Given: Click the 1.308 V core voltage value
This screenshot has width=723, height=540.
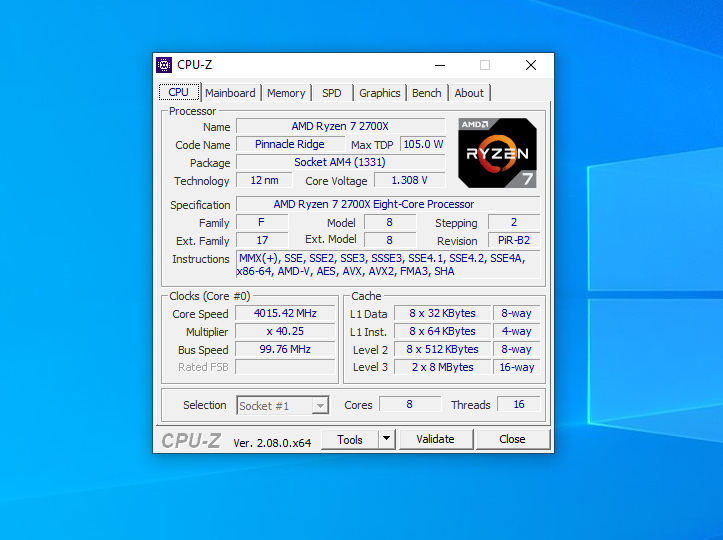Looking at the screenshot, I should [x=409, y=180].
